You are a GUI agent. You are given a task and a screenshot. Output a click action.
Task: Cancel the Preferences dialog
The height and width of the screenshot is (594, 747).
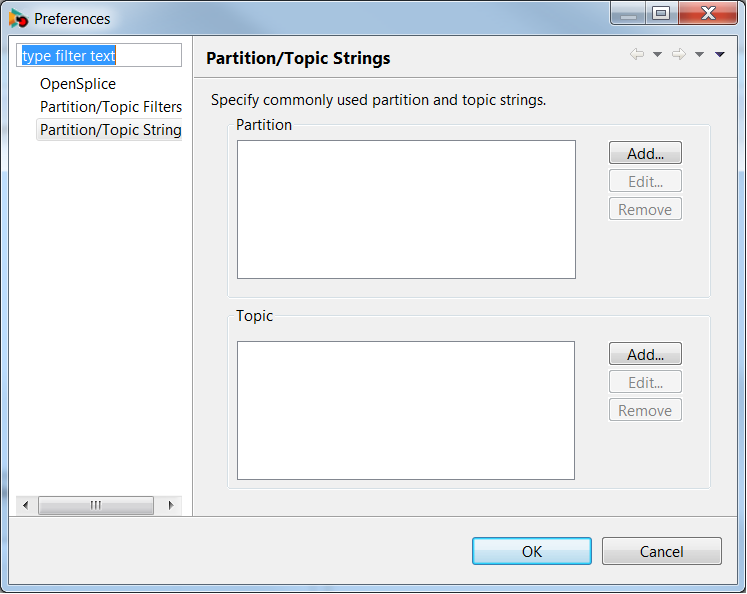[x=662, y=551]
